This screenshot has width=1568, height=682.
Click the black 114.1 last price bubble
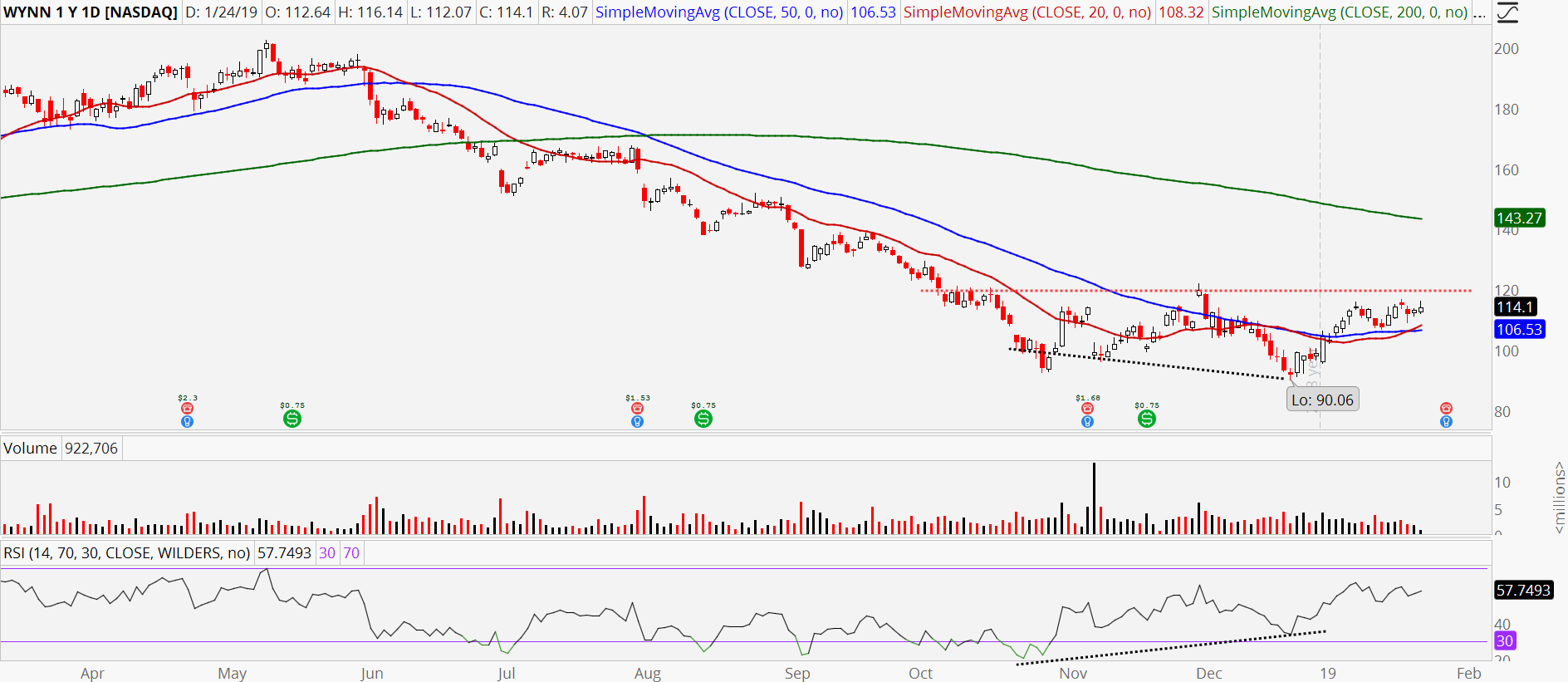1515,307
